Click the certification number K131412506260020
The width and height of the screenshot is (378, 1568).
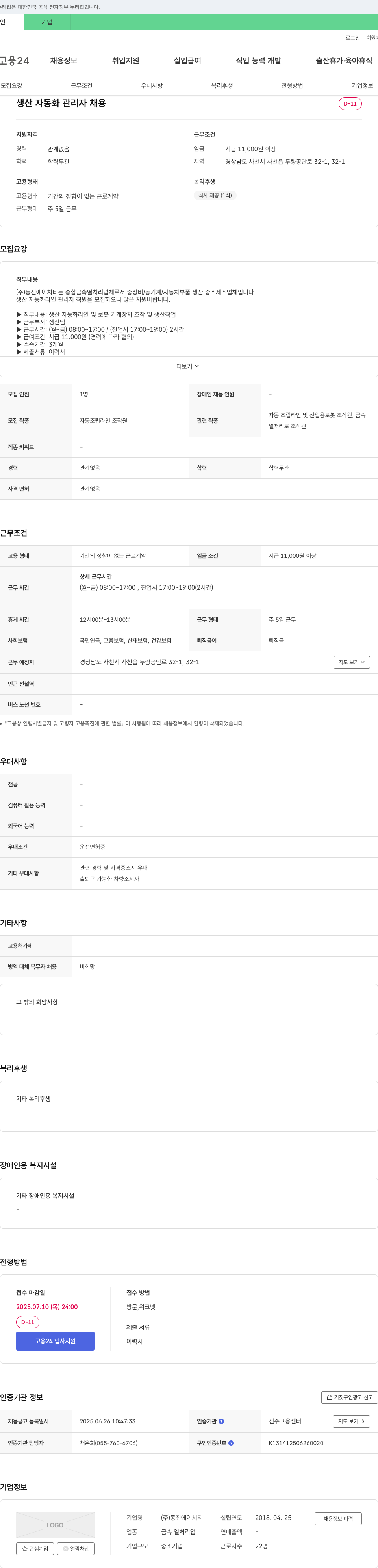[x=296, y=1443]
